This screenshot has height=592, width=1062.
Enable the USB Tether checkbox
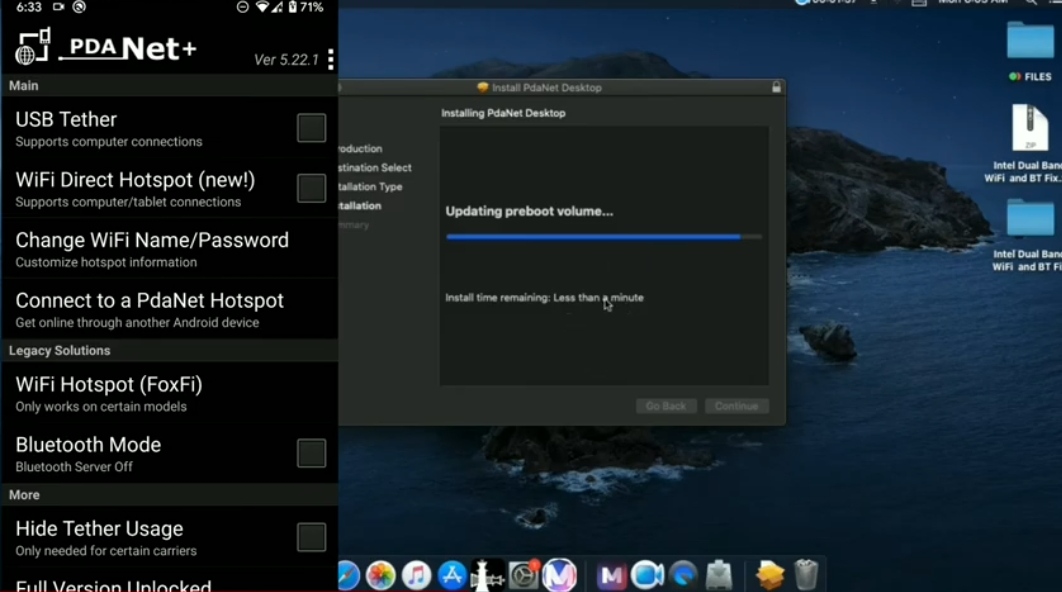pos(312,127)
